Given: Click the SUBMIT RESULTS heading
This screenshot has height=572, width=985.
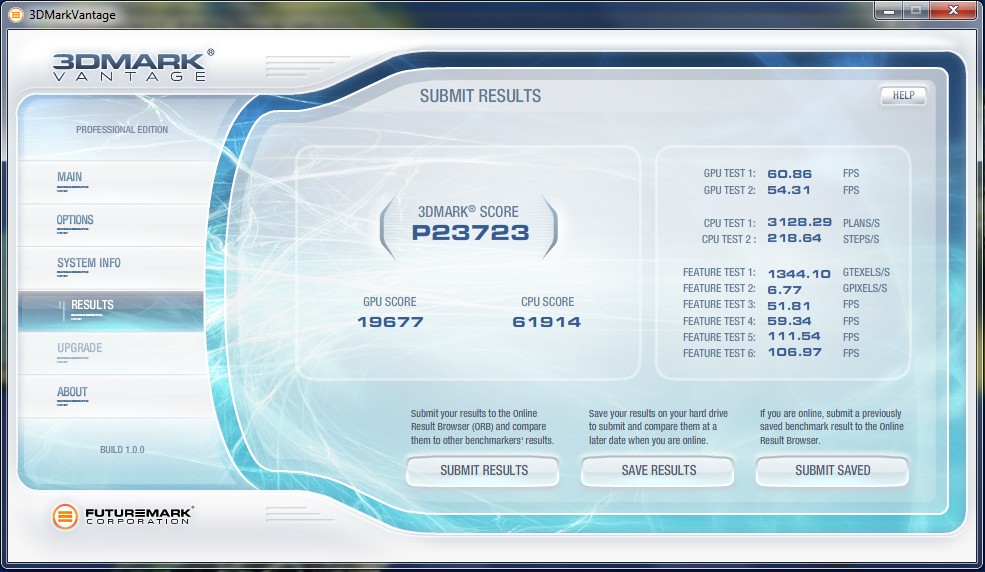Looking at the screenshot, I should click(480, 96).
